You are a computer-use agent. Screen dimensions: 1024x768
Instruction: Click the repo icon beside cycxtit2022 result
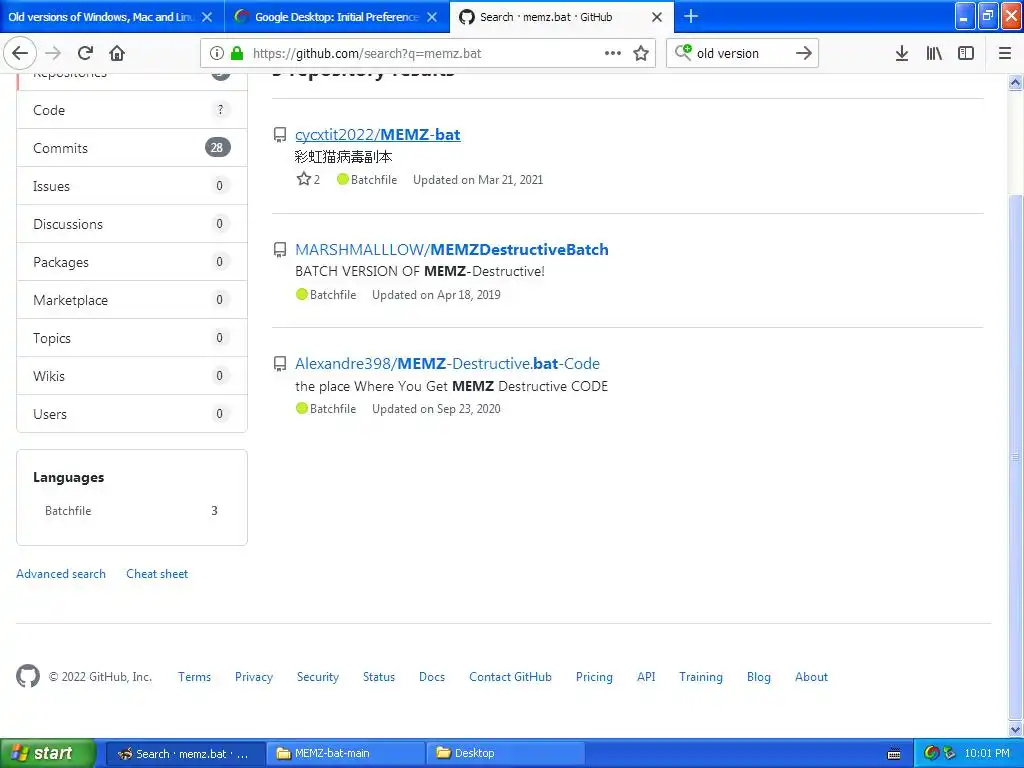click(280, 135)
